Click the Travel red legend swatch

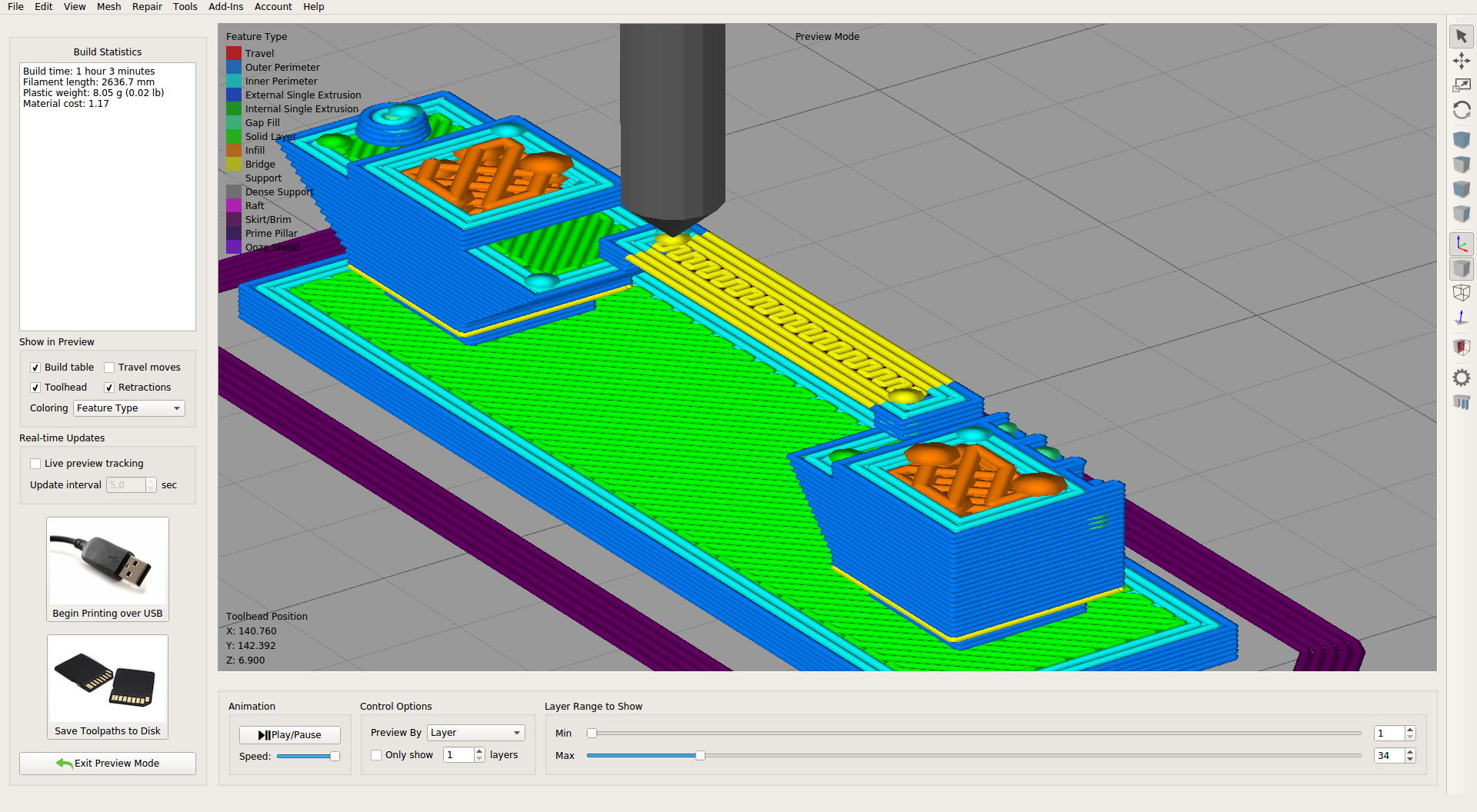click(x=234, y=53)
